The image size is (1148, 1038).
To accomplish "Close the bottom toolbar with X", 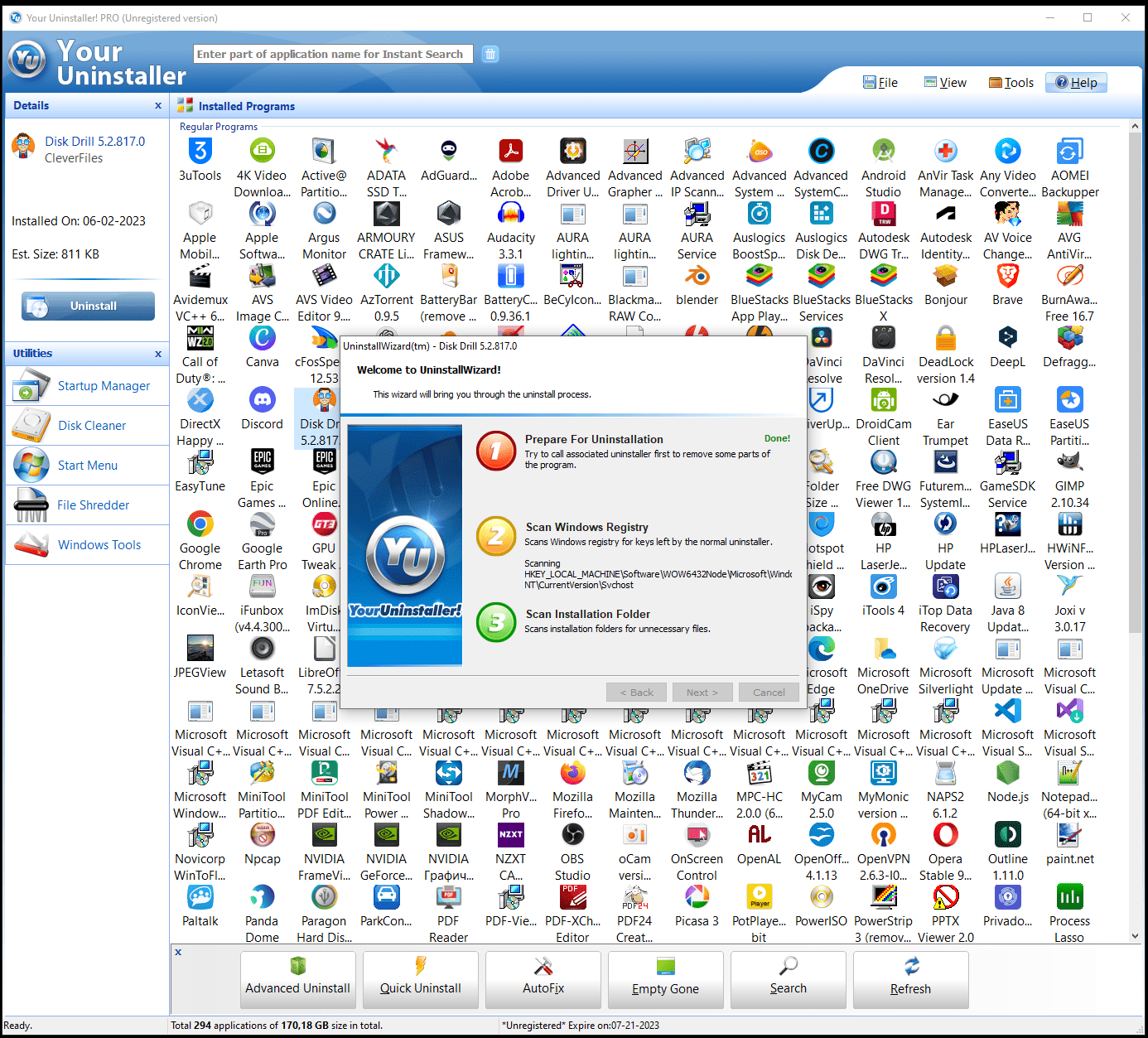I will [x=178, y=953].
